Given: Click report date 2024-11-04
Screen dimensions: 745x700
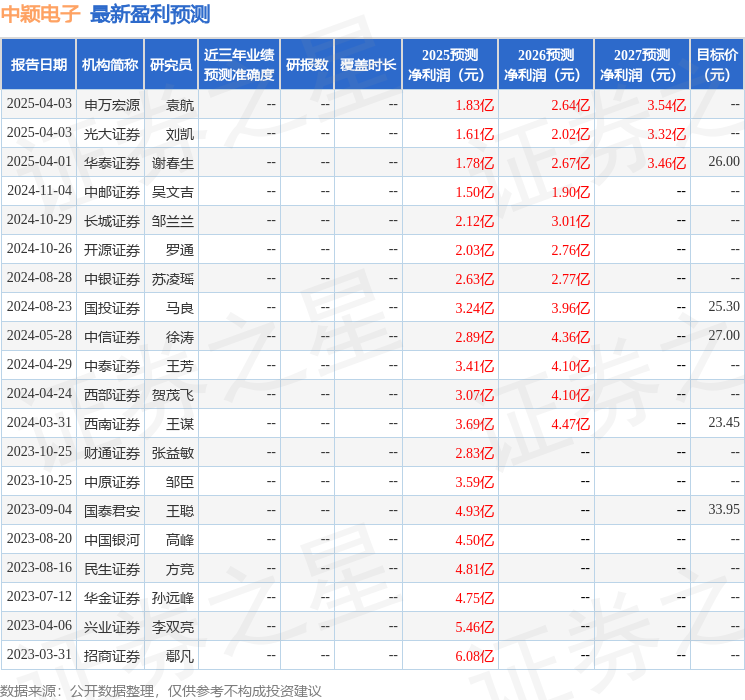Looking at the screenshot, I should click(x=39, y=191).
